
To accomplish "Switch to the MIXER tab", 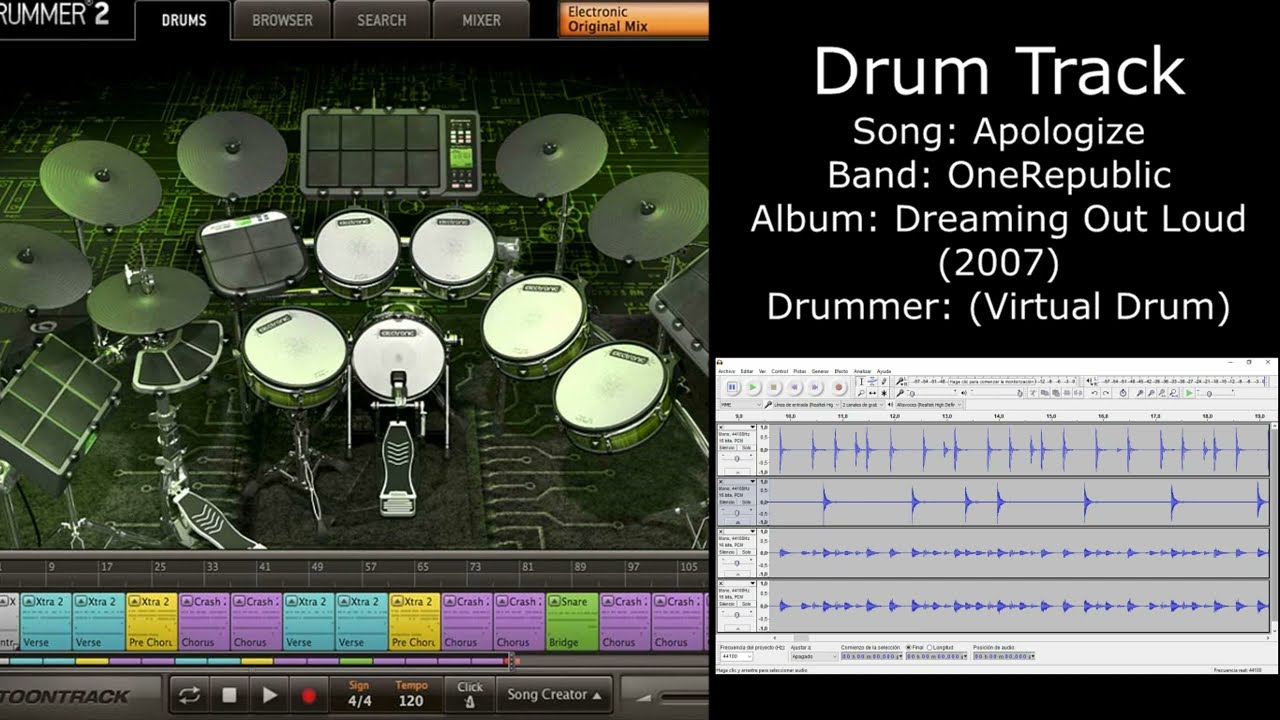I will (x=481, y=20).
